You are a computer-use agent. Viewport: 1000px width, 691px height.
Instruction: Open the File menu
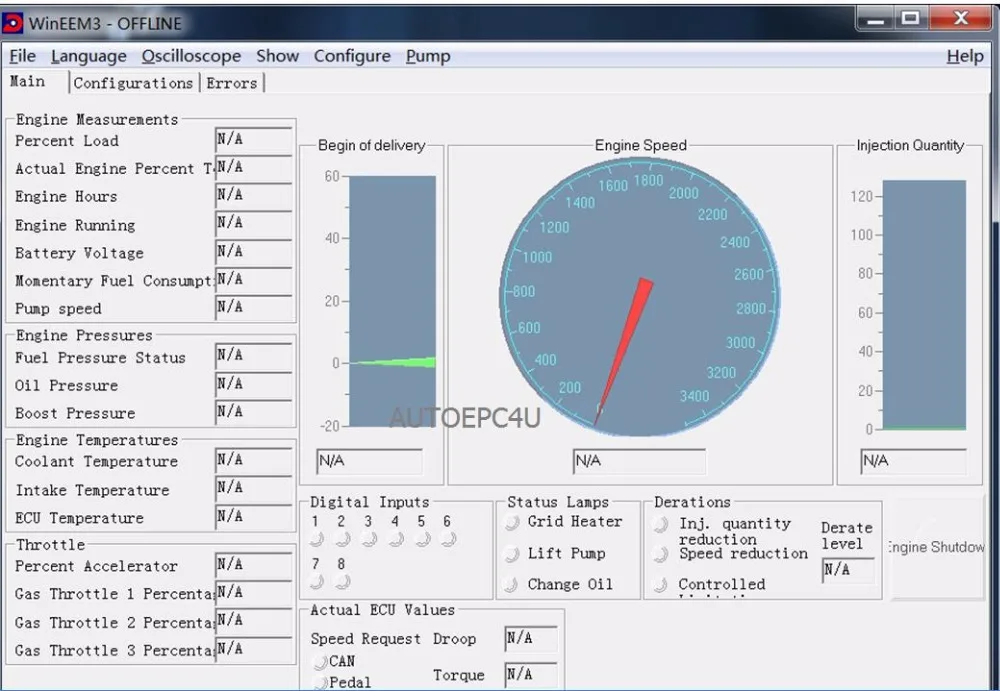click(x=22, y=56)
